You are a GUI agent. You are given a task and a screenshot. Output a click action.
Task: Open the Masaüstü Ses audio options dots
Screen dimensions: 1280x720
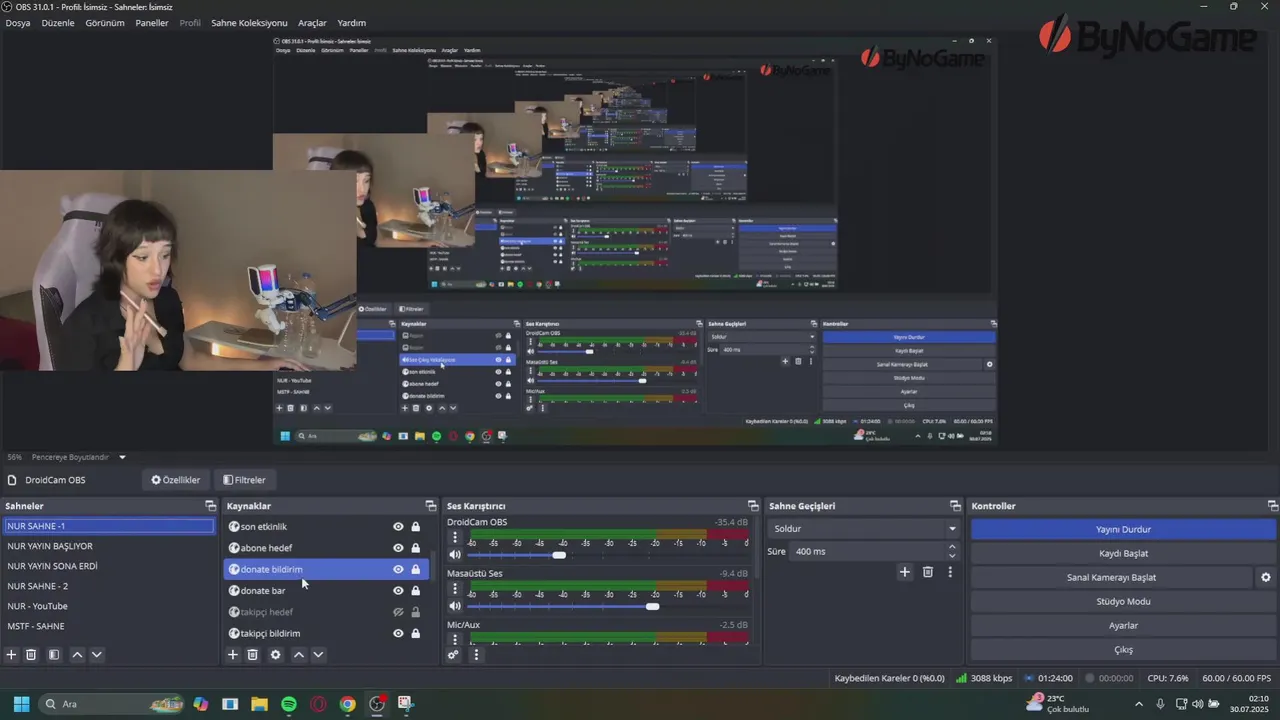pos(455,589)
